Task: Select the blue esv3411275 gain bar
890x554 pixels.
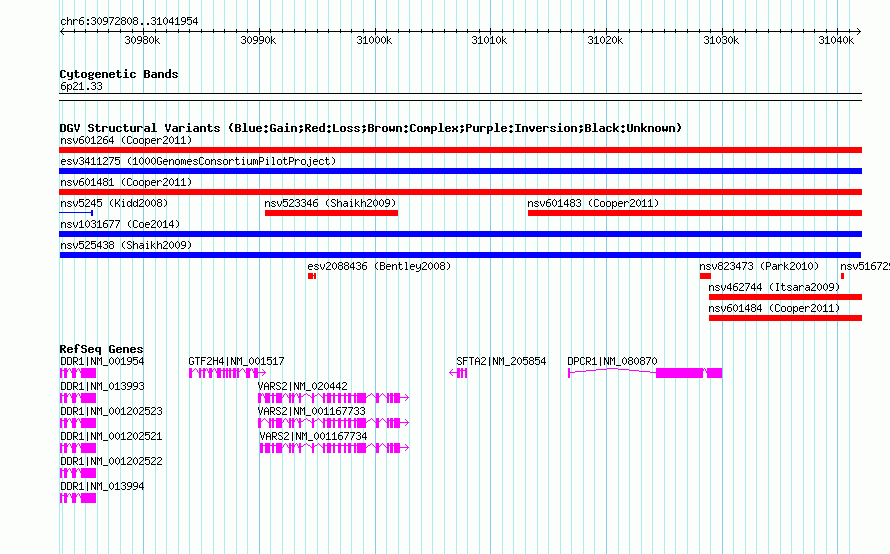Action: point(460,171)
